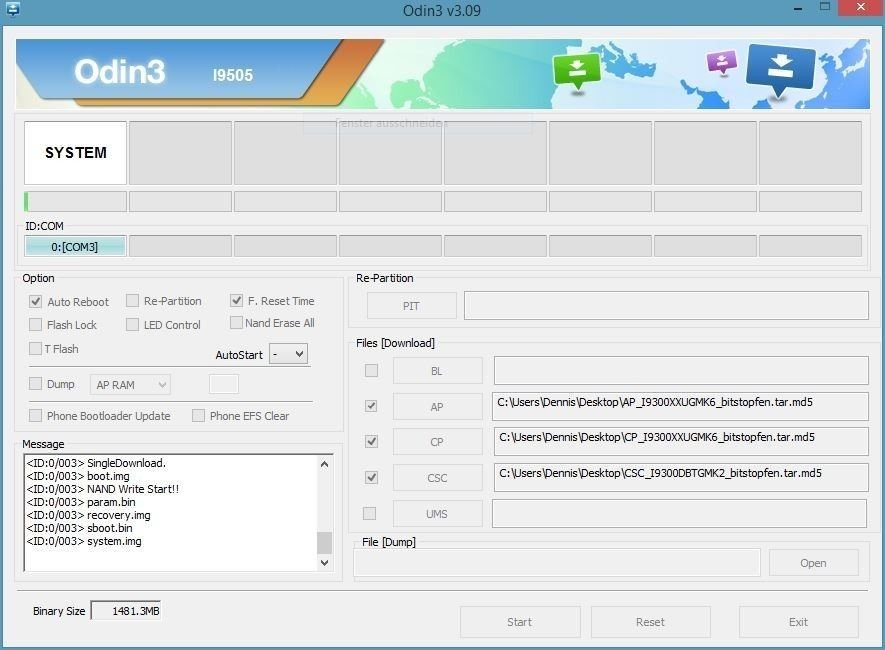
Task: Click the Odin3 app icon in title bar
Action: 12,8
